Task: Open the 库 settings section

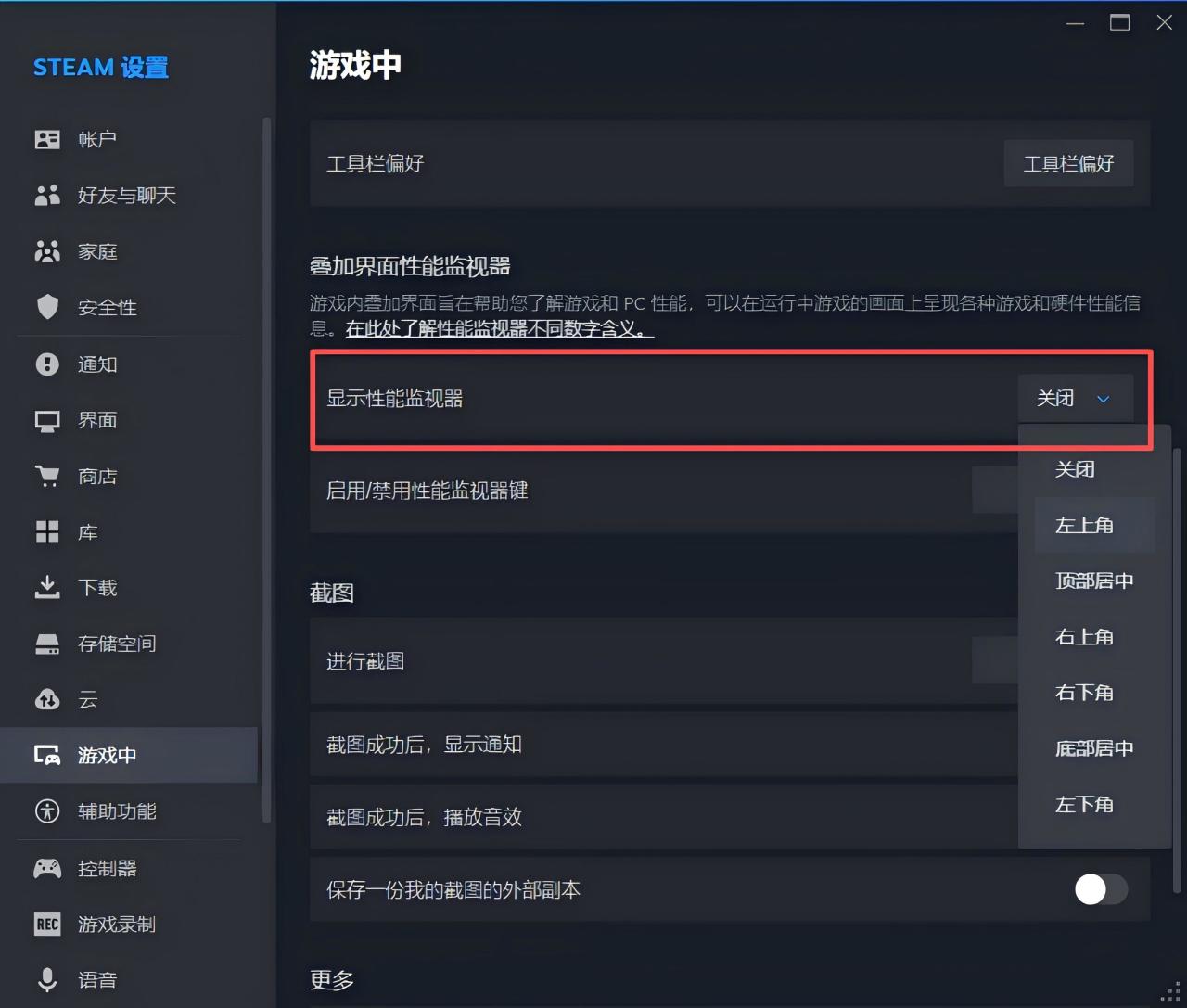Action: pos(130,532)
